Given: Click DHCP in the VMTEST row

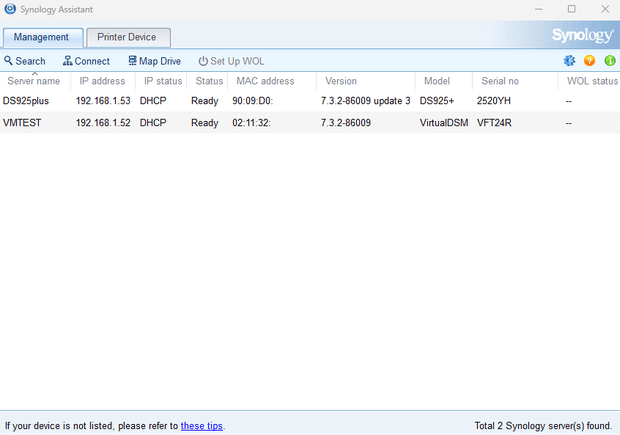Looking at the screenshot, I should coord(153,123).
